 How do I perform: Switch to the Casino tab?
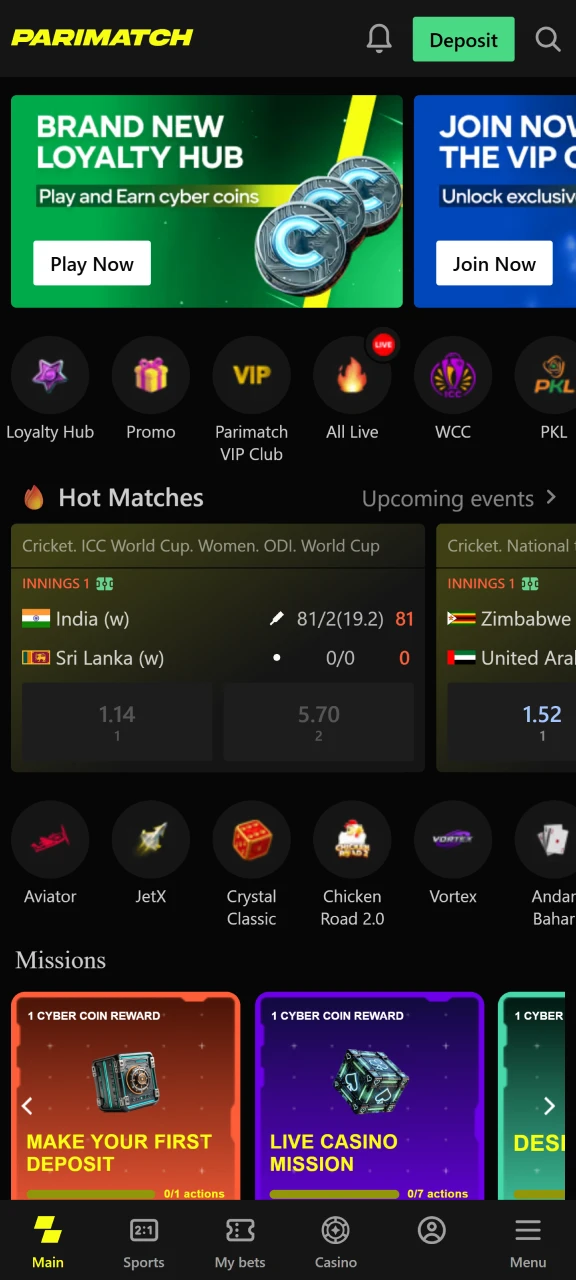tap(336, 1242)
